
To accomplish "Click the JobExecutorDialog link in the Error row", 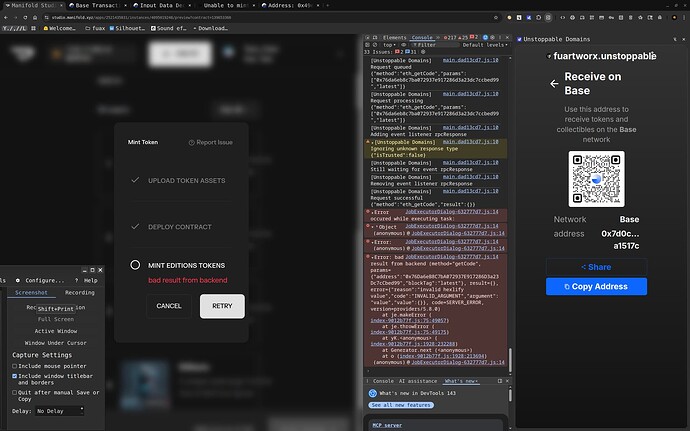I will [452, 212].
